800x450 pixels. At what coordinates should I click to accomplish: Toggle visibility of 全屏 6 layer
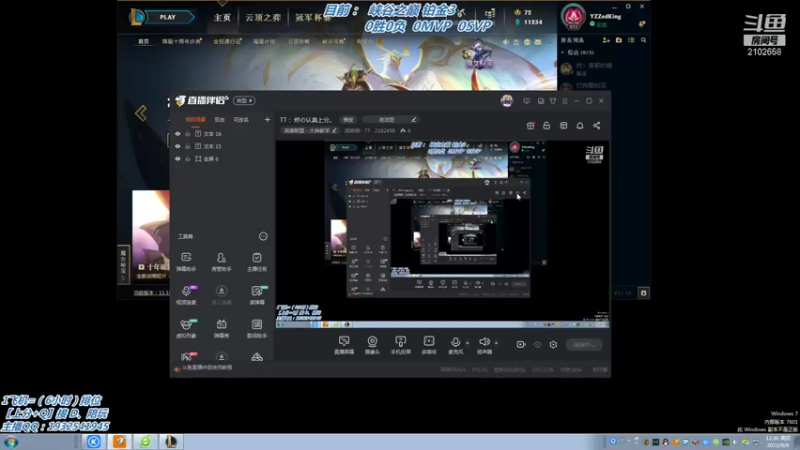178,159
